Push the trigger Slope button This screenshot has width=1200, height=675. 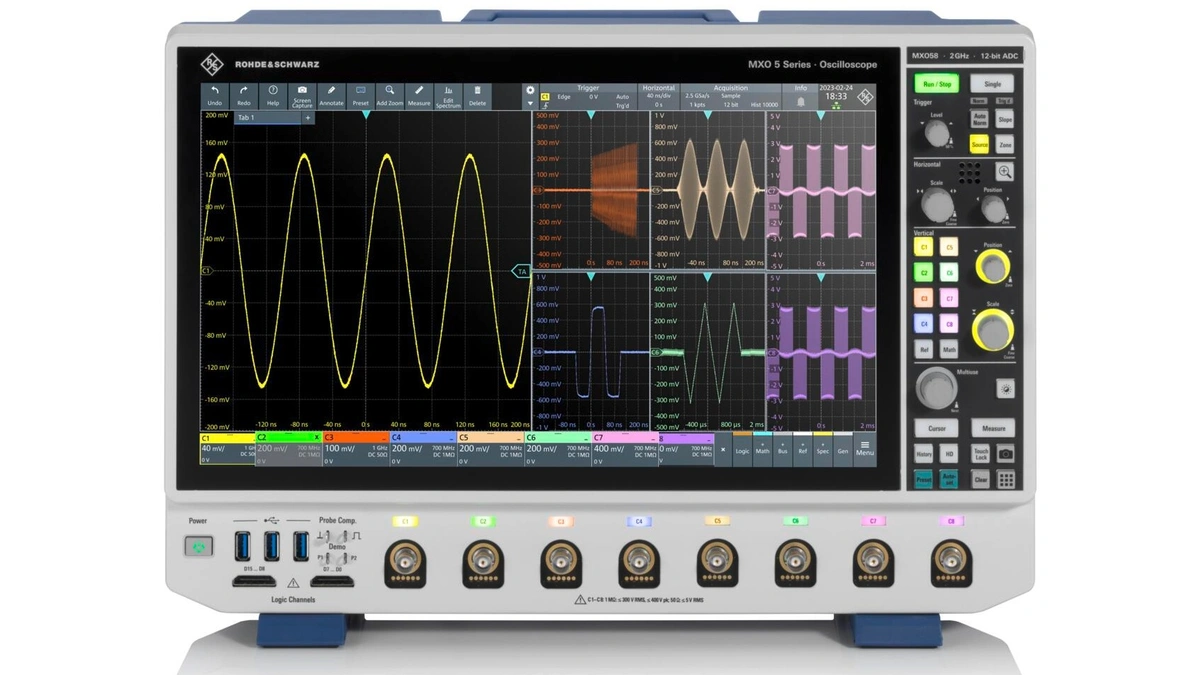1005,119
